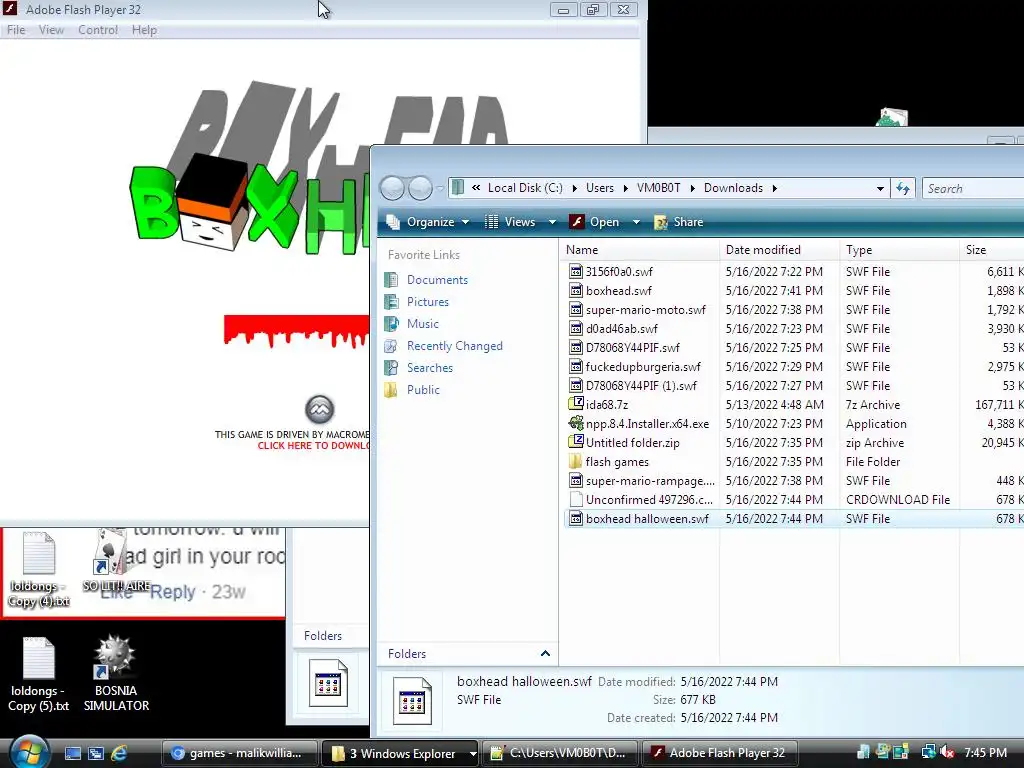Select the boxhead.swf file icon
Viewport: 1024px width, 768px height.
click(x=575, y=290)
